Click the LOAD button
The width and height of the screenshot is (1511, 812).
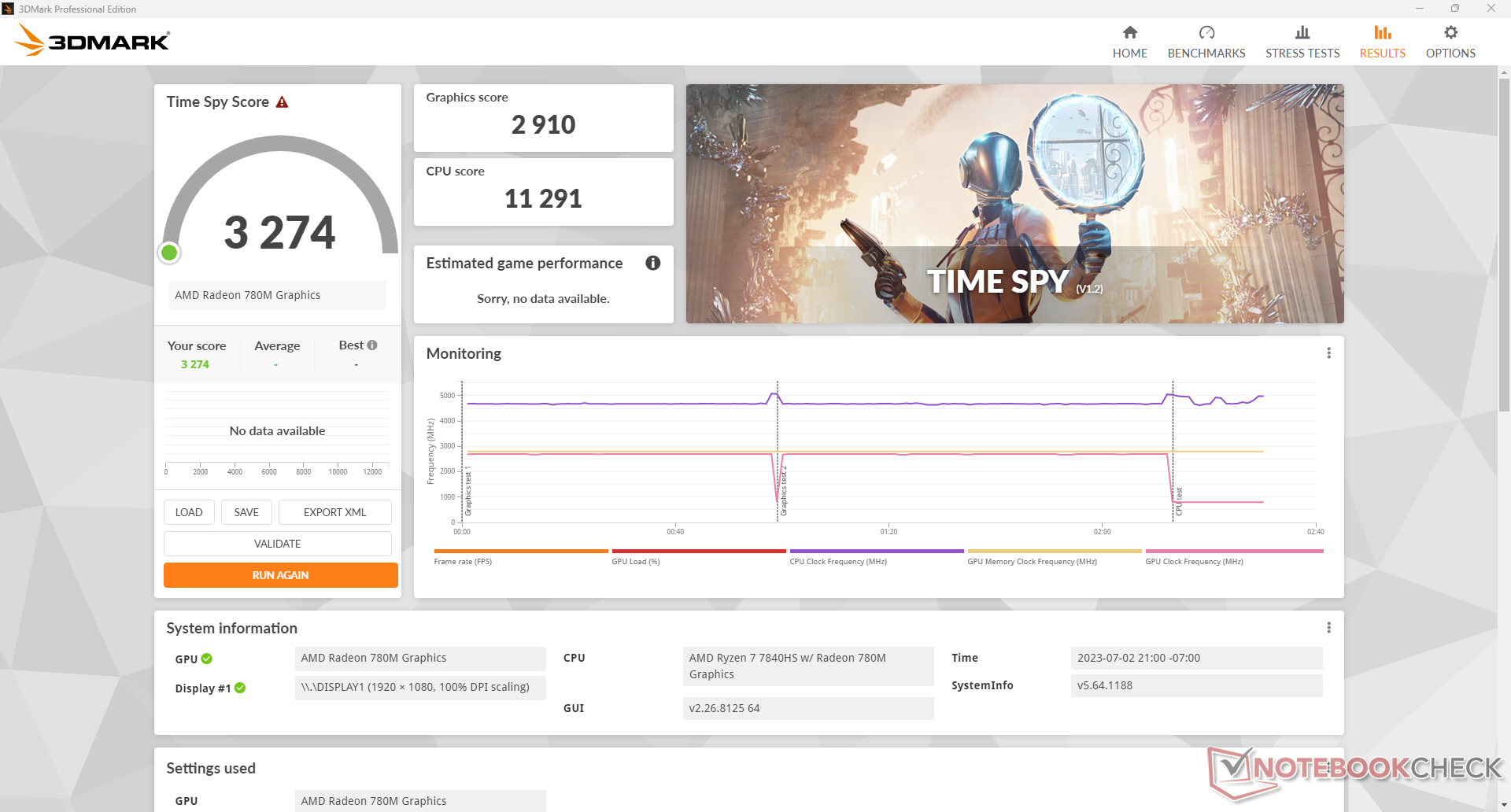189,512
